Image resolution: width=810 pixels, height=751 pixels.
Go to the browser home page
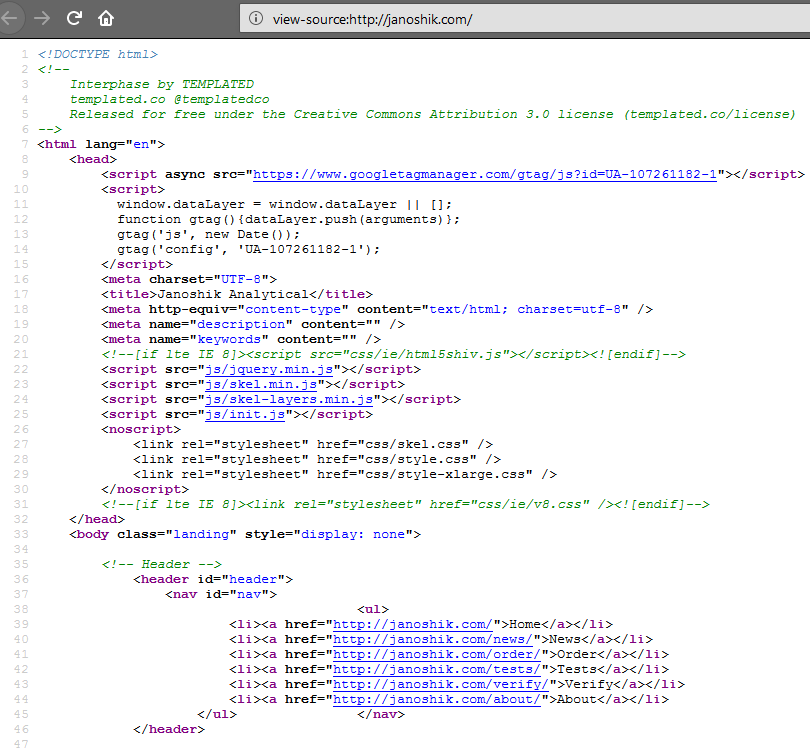(106, 18)
